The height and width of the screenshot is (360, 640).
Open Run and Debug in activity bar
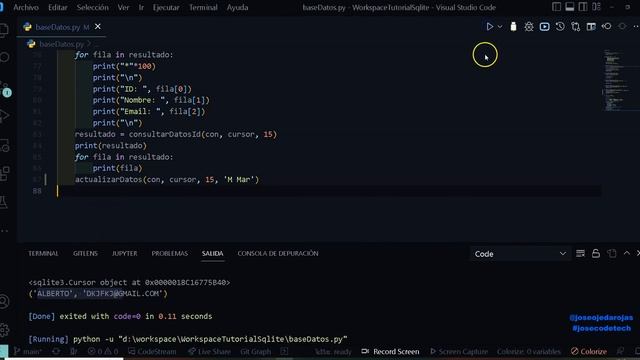(4, 116)
